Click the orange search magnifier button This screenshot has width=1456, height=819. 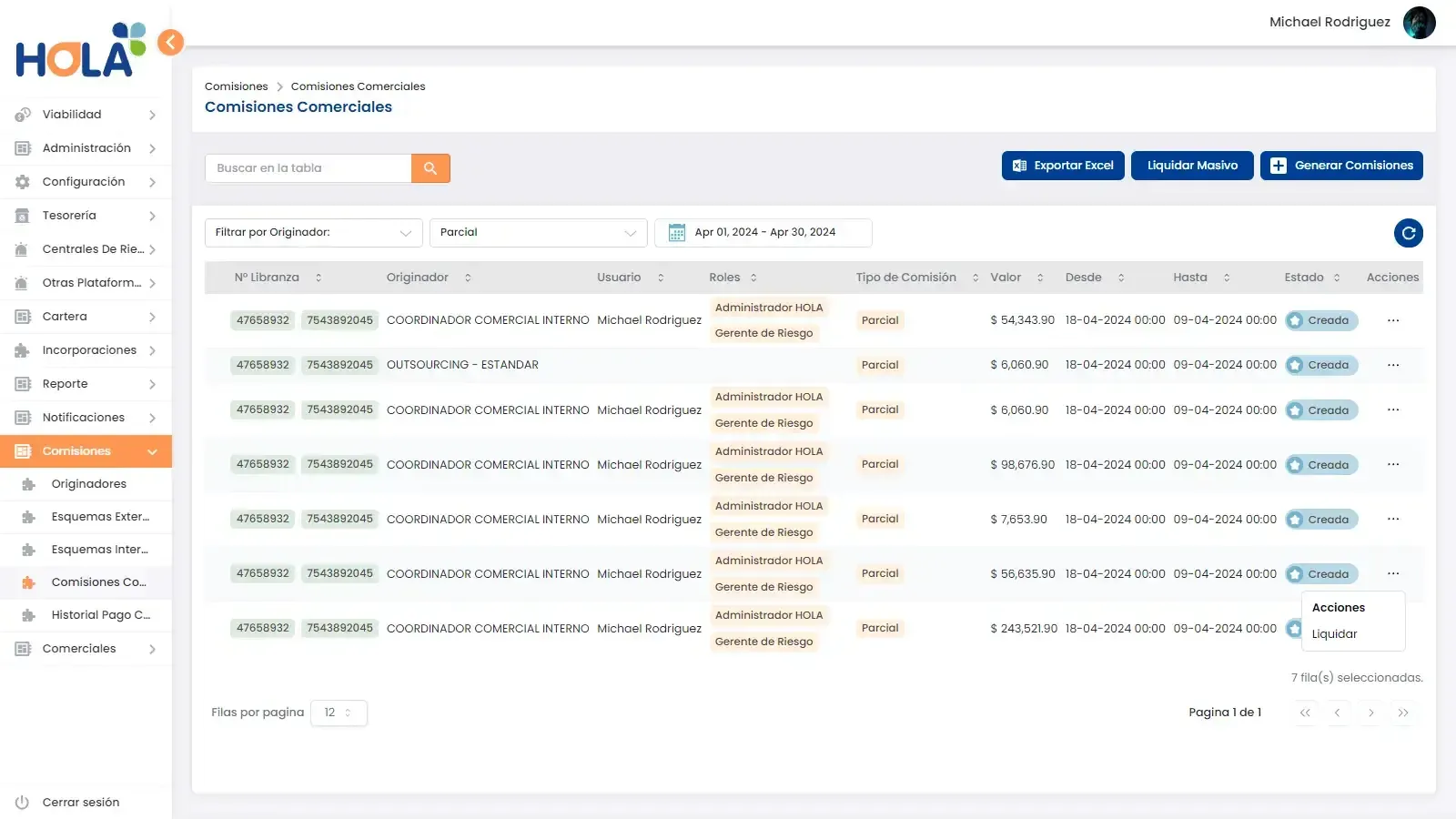point(430,168)
